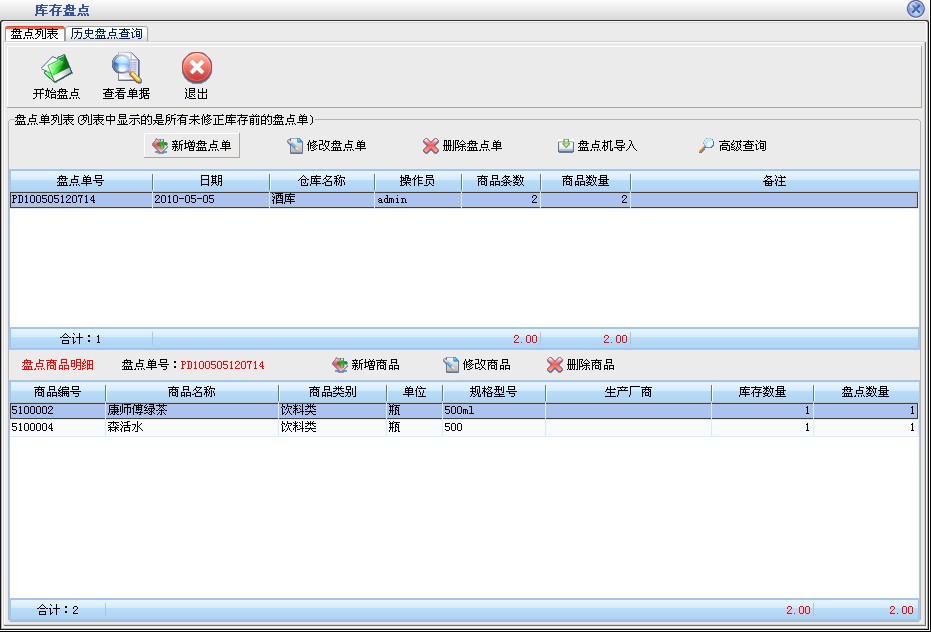The width and height of the screenshot is (931, 632).
Task: Click 修改盘点单 edit inventory sheet
Action: point(326,146)
